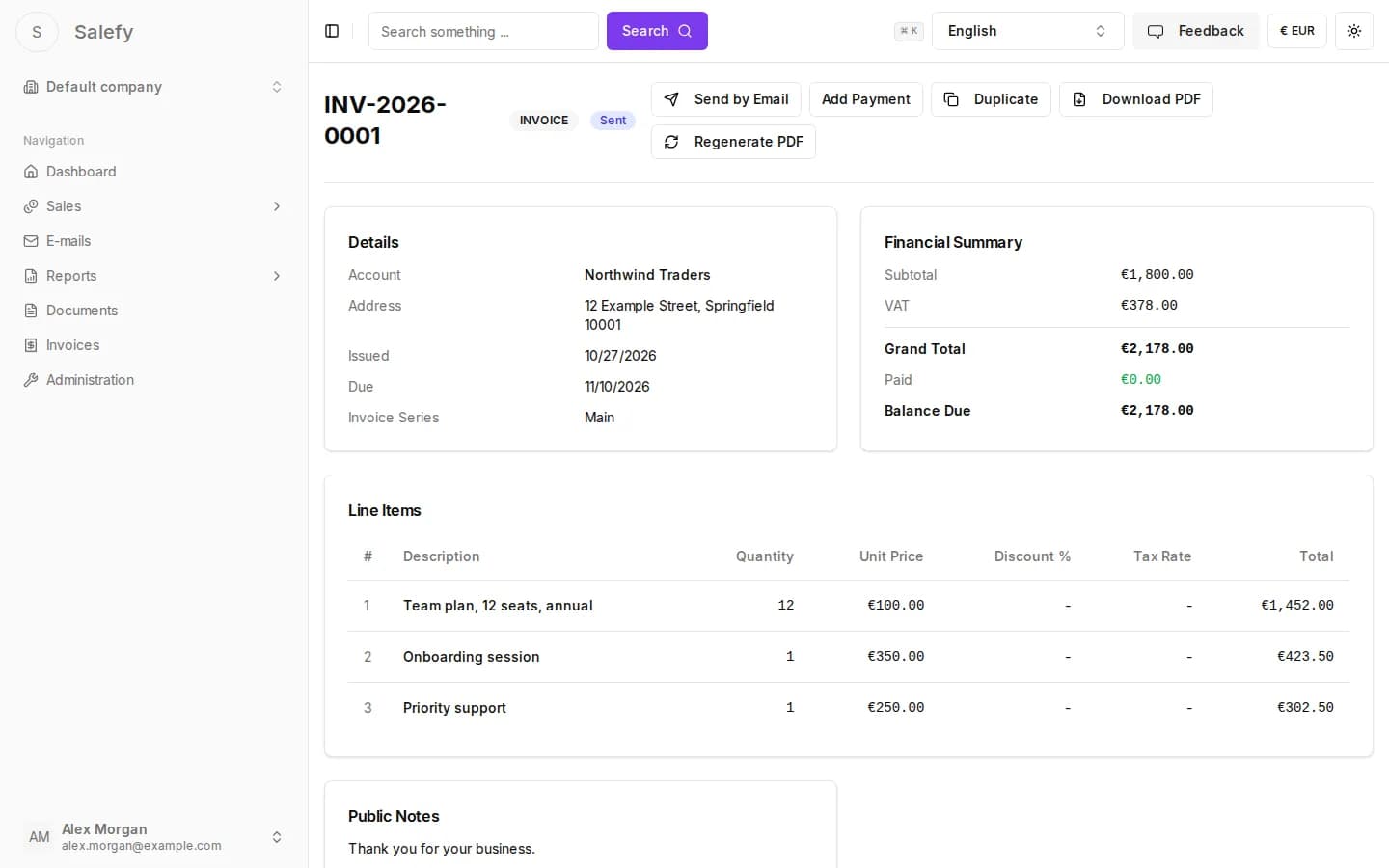This screenshot has width=1389, height=868.
Task: Open the EUR currency selector
Action: tap(1297, 31)
